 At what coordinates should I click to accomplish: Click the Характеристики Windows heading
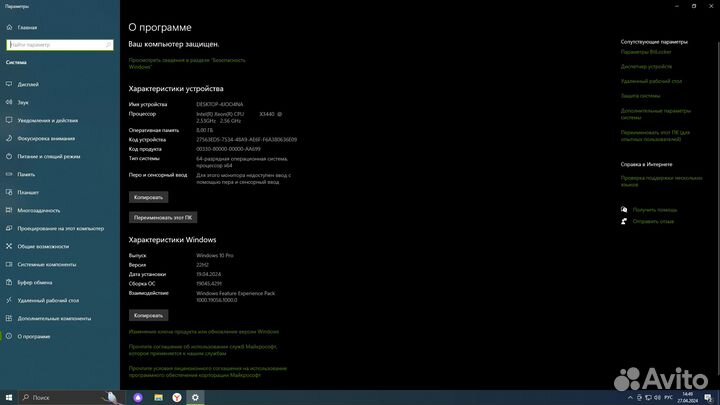point(172,240)
